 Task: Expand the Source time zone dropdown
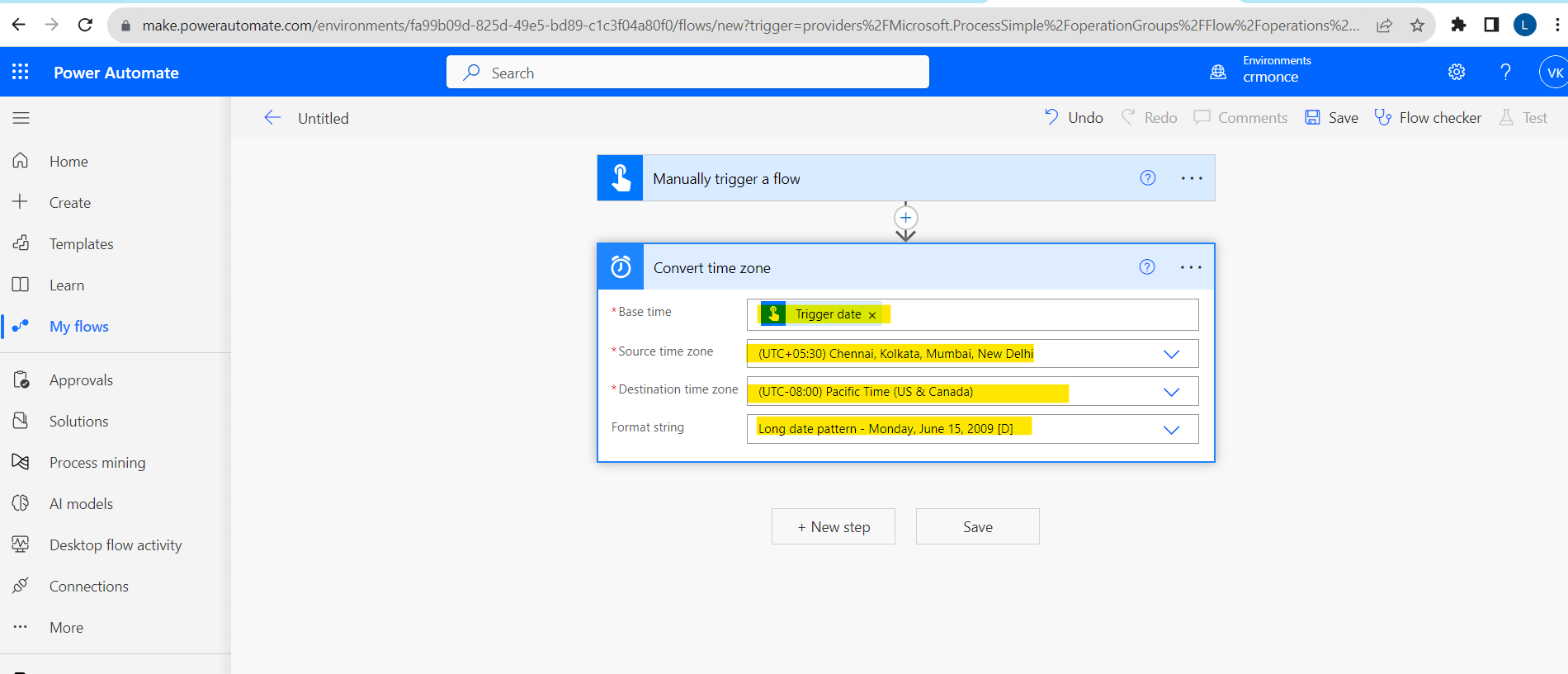coord(1171,354)
